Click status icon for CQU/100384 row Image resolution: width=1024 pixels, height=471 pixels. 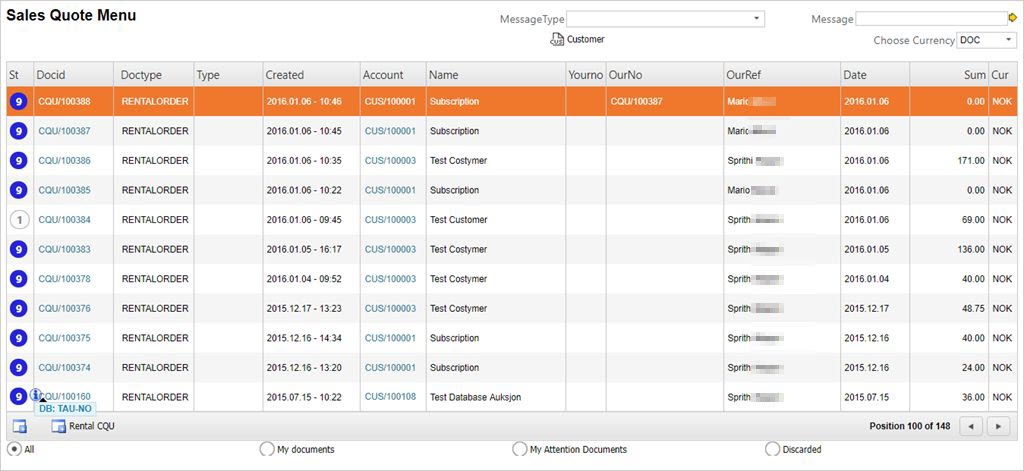click(18, 220)
